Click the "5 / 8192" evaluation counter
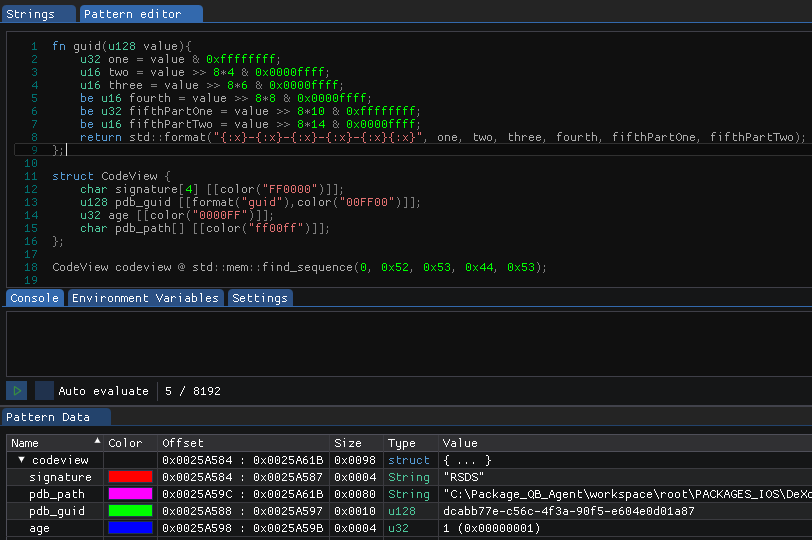 (x=193, y=391)
